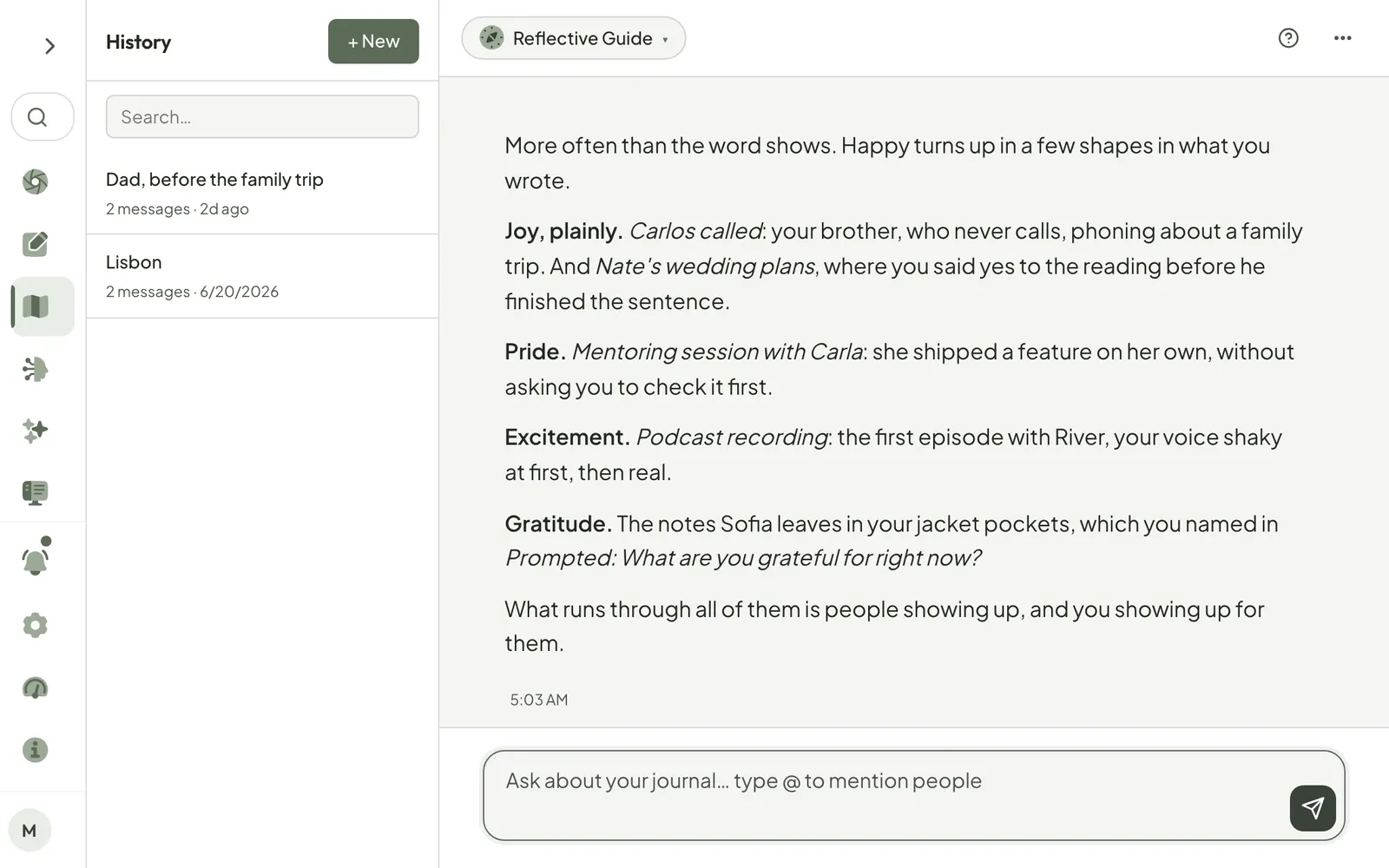The image size is (1389, 868).
Task: Open the Reflective Guide dropdown
Action: click(x=574, y=38)
